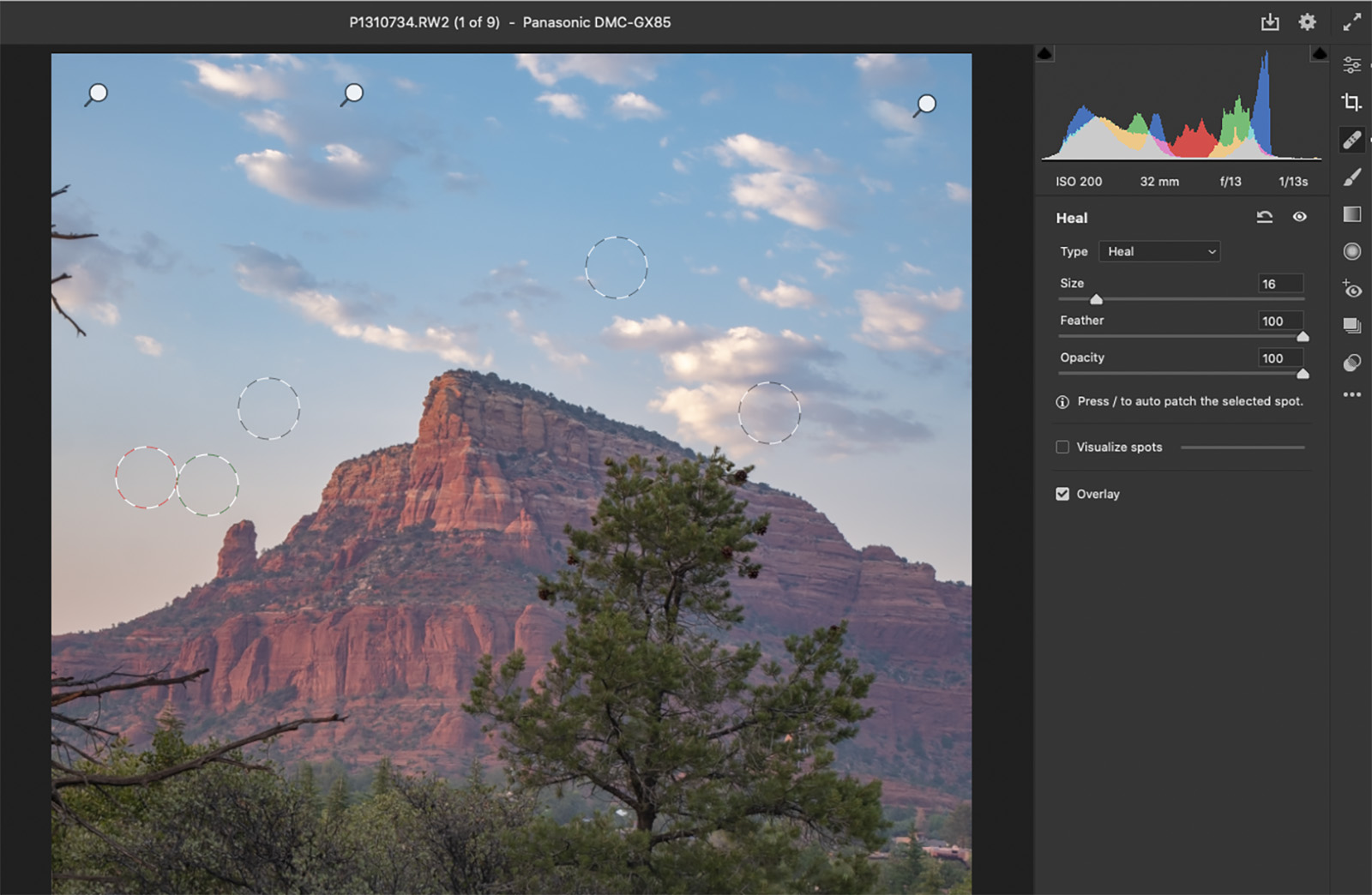
Task: Select the Graduated Filter tool
Action: (1351, 214)
